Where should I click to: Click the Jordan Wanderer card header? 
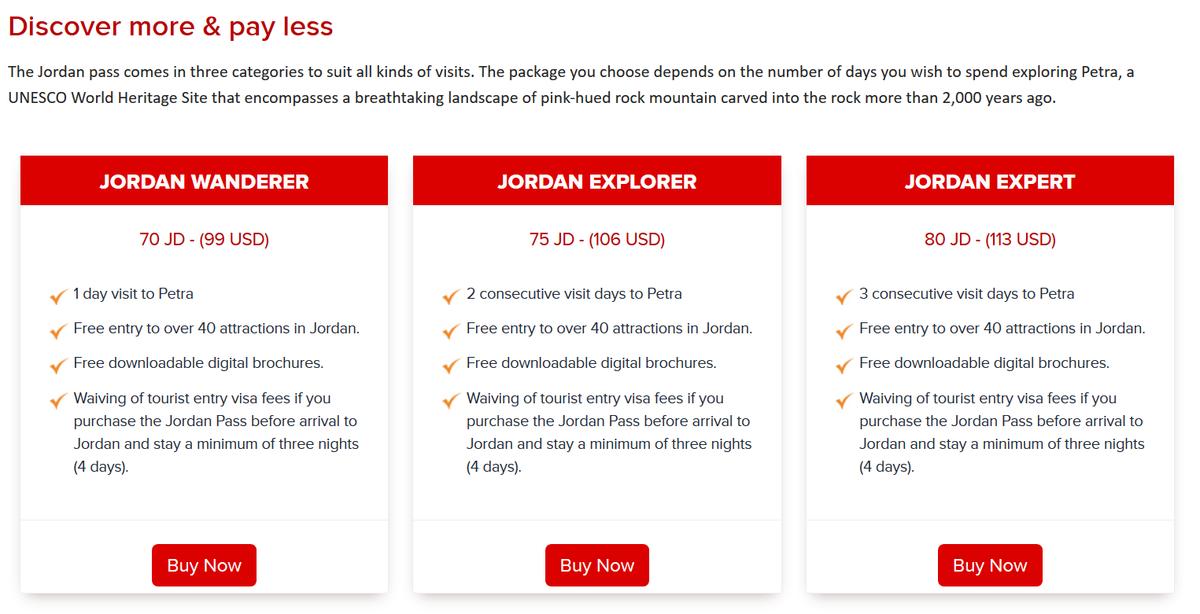204,181
